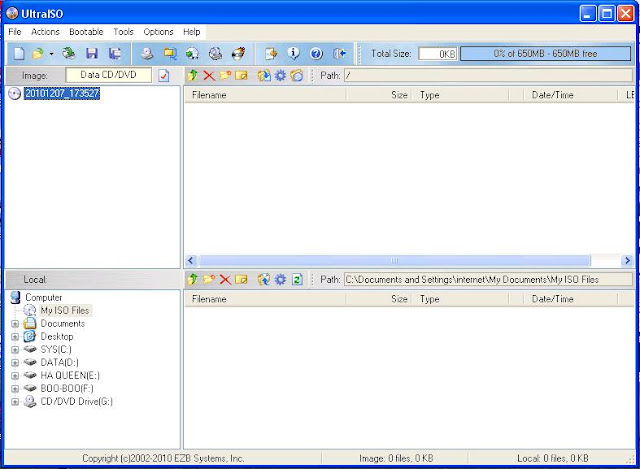Screen dimensions: 640x469
Task: Sort local list by Filename column
Action: tap(265, 299)
